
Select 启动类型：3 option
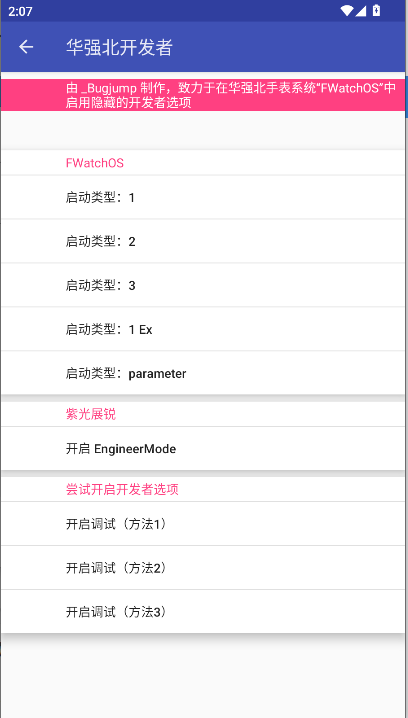[203, 285]
